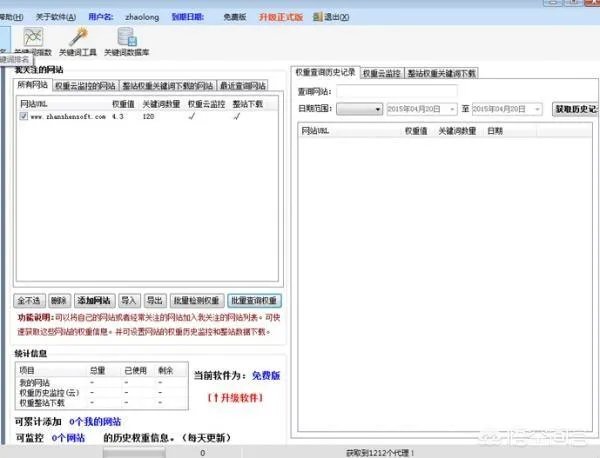Click the 权重历史监控(云) statistics row

[101, 393]
